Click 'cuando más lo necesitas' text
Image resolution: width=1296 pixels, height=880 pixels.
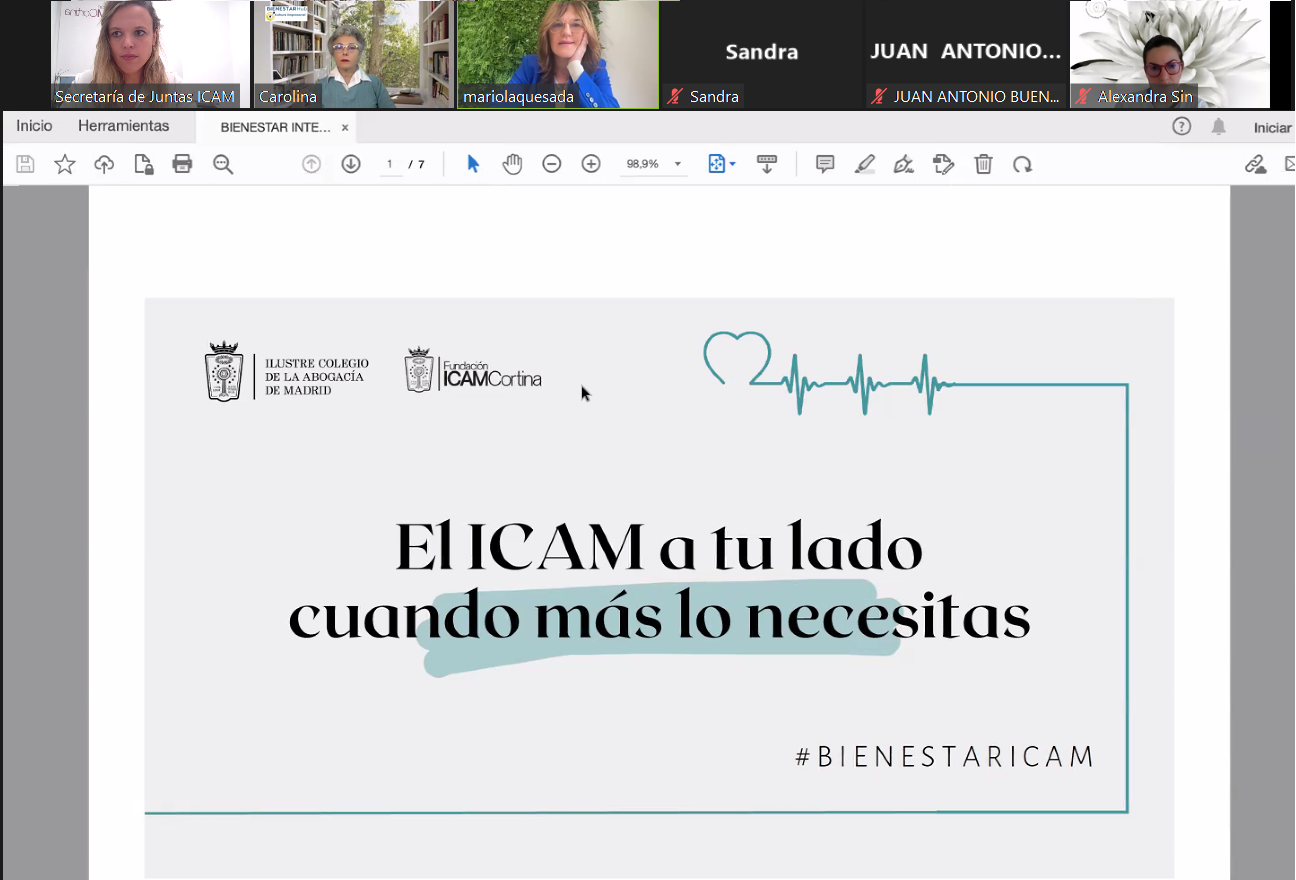click(x=659, y=617)
